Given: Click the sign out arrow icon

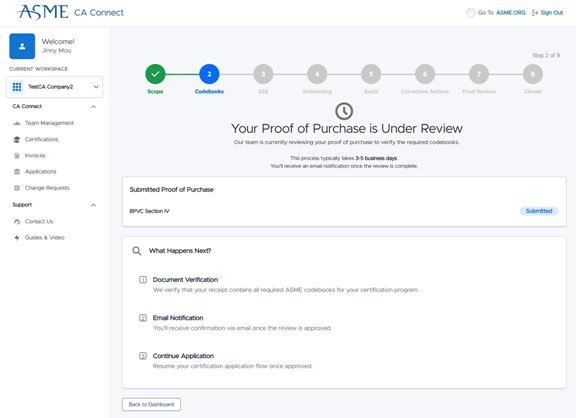Looking at the screenshot, I should [x=535, y=13].
